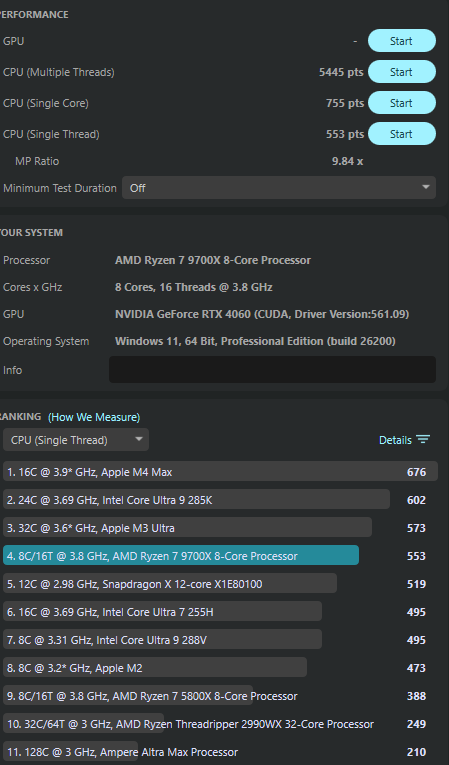Click the Info text field
Image resolution: width=449 pixels, height=765 pixels.
(x=272, y=370)
